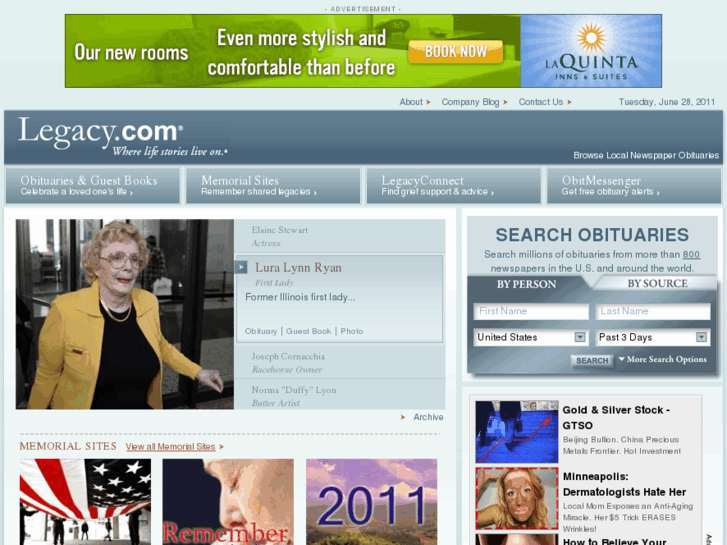Open the Photo link
The image size is (727, 545).
[x=352, y=331]
